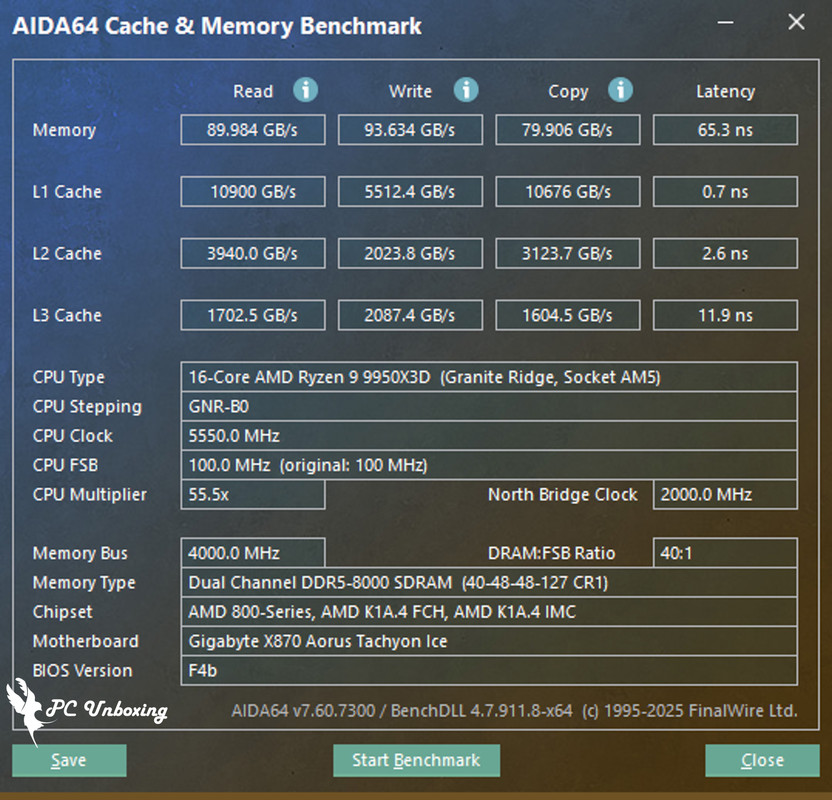Click the Read column header

(253, 91)
